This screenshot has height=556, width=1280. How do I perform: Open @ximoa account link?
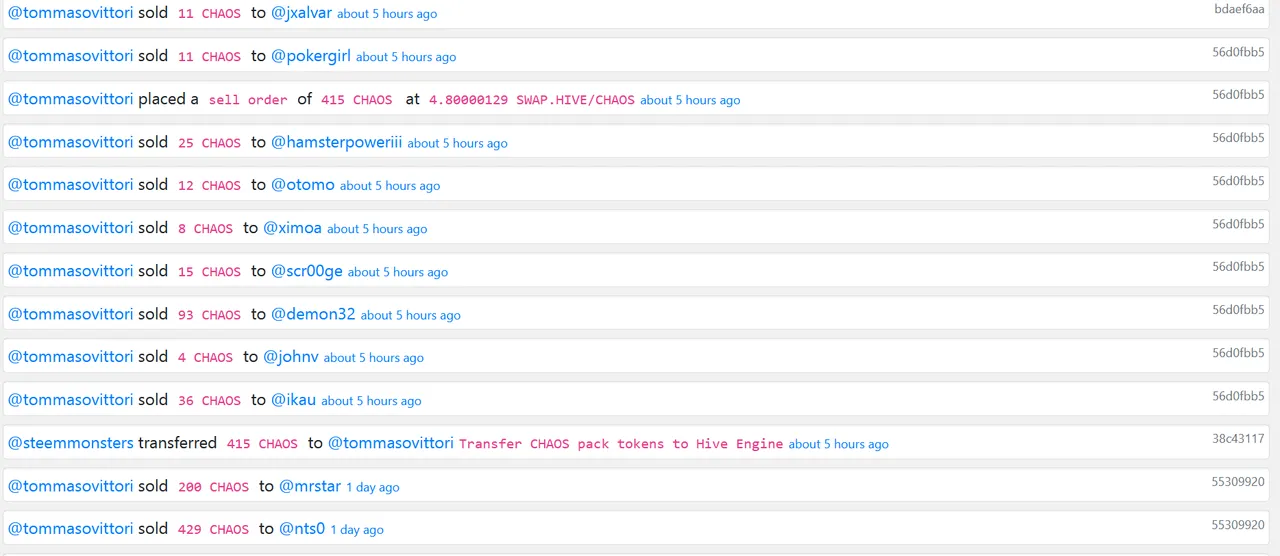pyautogui.click(x=292, y=228)
